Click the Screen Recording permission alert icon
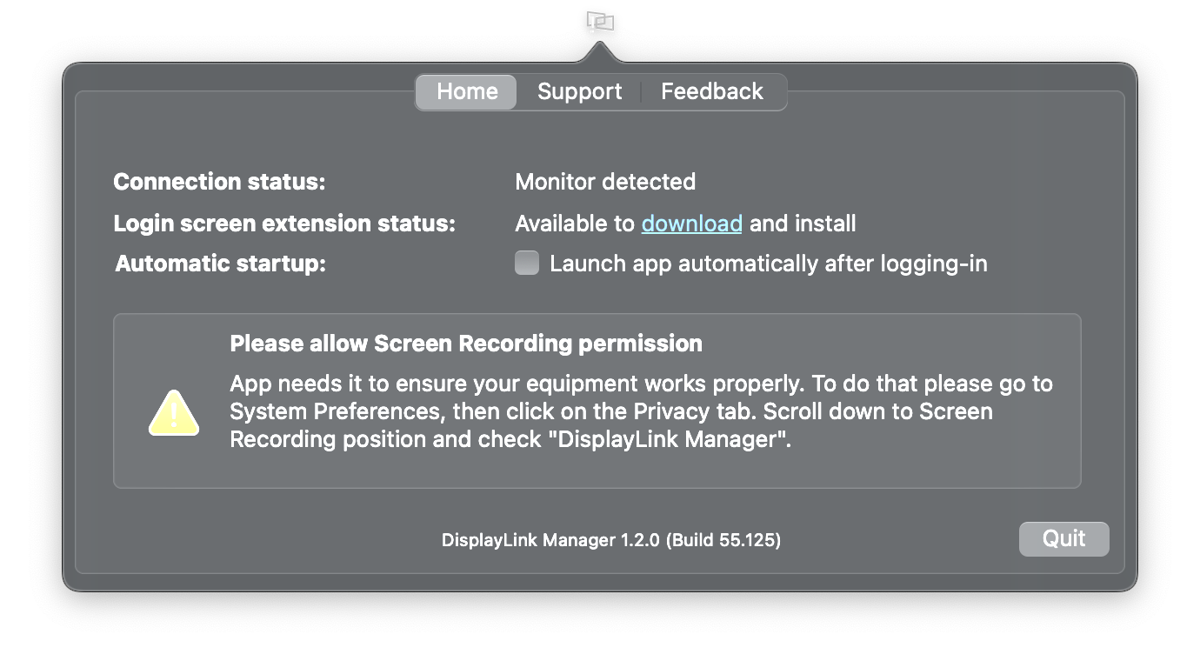The width and height of the screenshot is (1200, 661). point(173,413)
